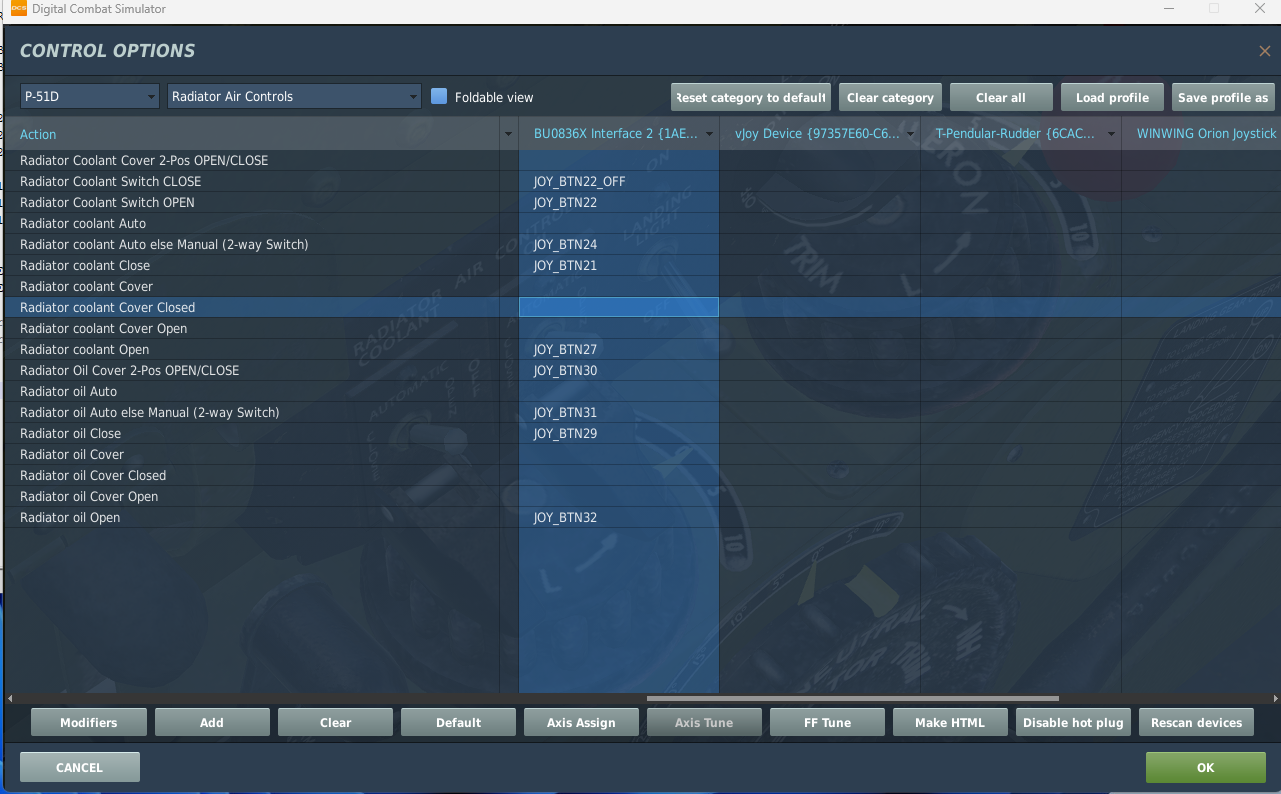Click the Disable hot plug button
This screenshot has height=794, width=1281.
(x=1073, y=722)
